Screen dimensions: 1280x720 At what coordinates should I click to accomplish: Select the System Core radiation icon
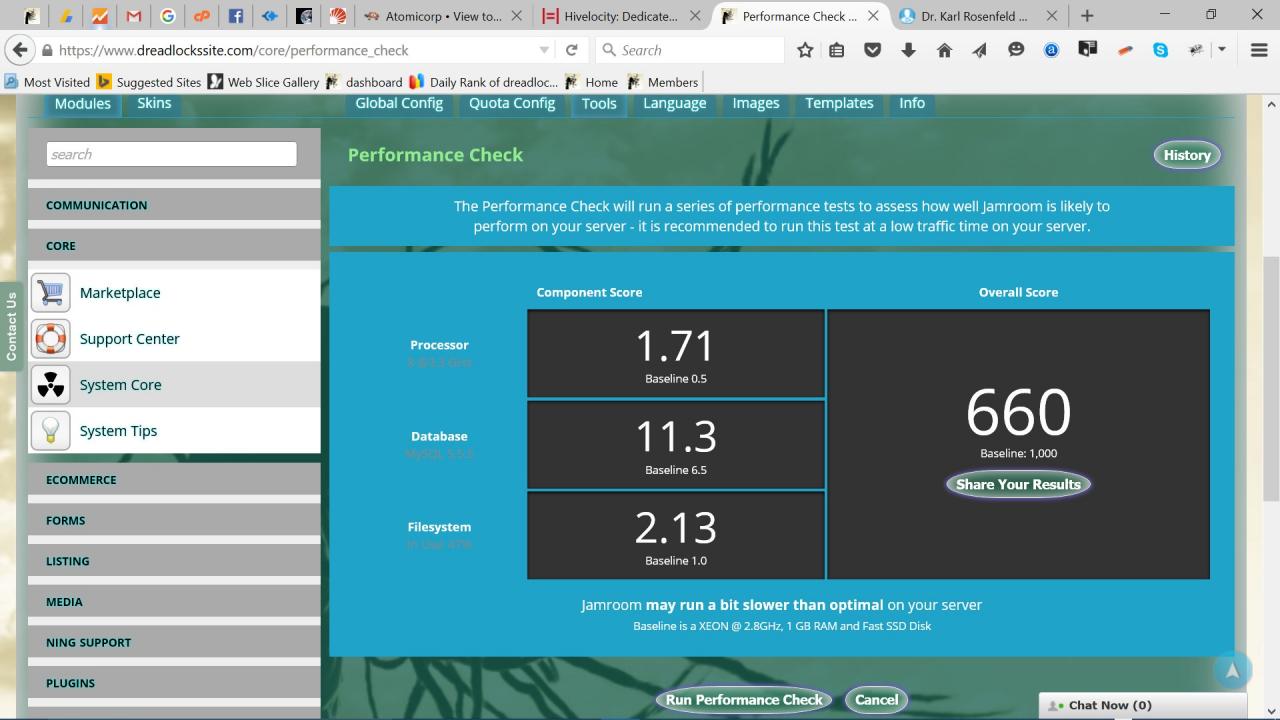51,385
